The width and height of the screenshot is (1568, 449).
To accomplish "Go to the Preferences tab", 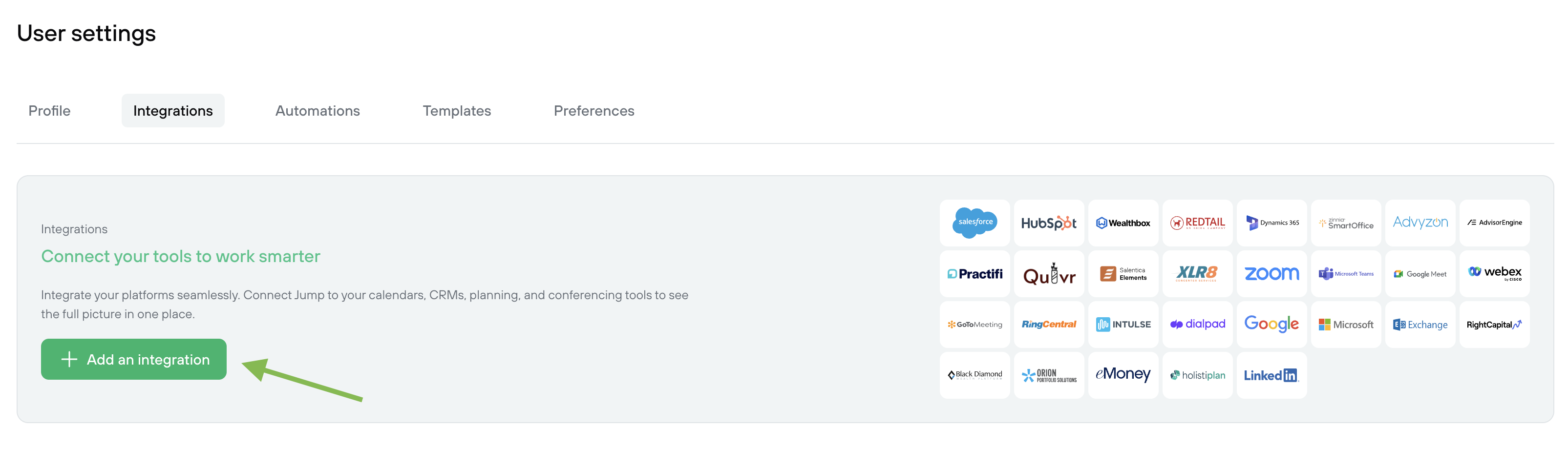I will (x=593, y=111).
